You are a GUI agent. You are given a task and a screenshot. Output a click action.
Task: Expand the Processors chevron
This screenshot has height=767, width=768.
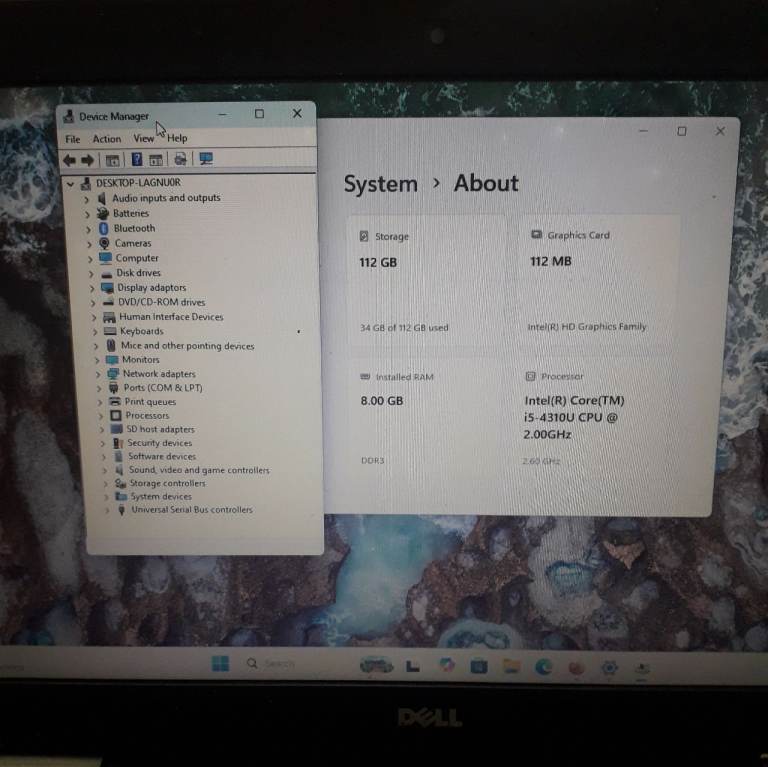(x=100, y=416)
